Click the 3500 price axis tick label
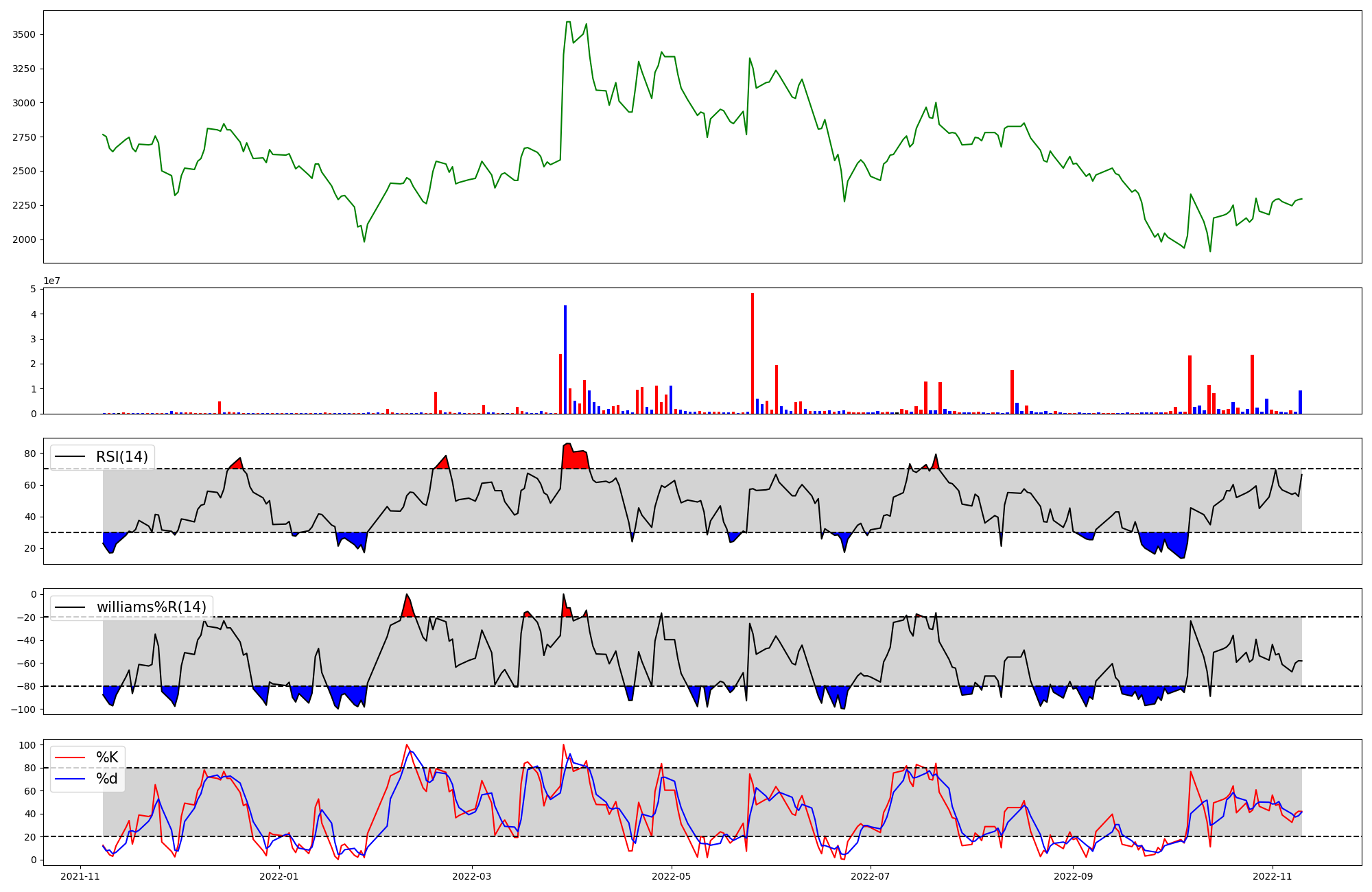 point(25,34)
